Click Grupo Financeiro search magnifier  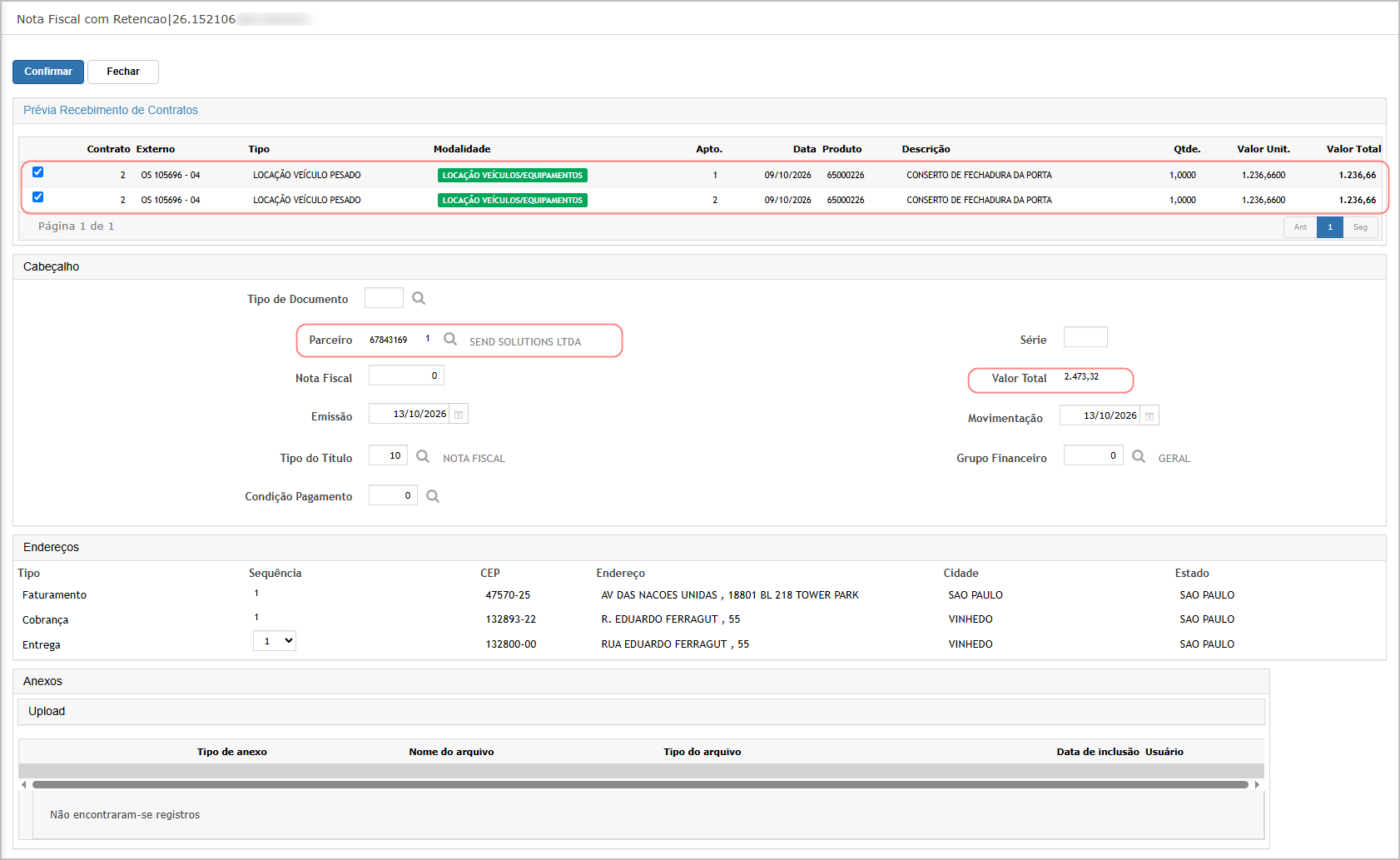(1139, 456)
